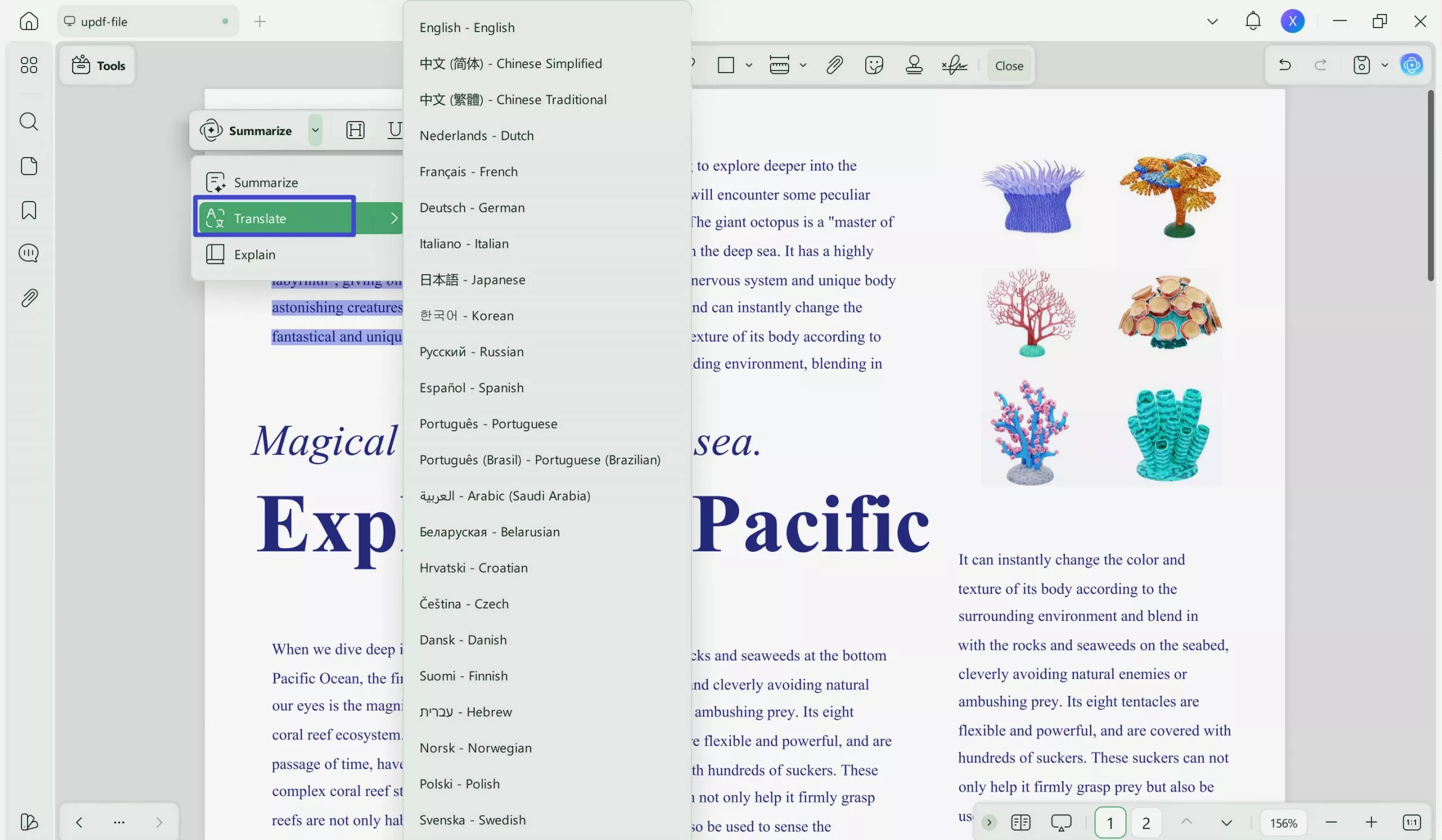Open the Sticker tool

pyautogui.click(x=874, y=65)
